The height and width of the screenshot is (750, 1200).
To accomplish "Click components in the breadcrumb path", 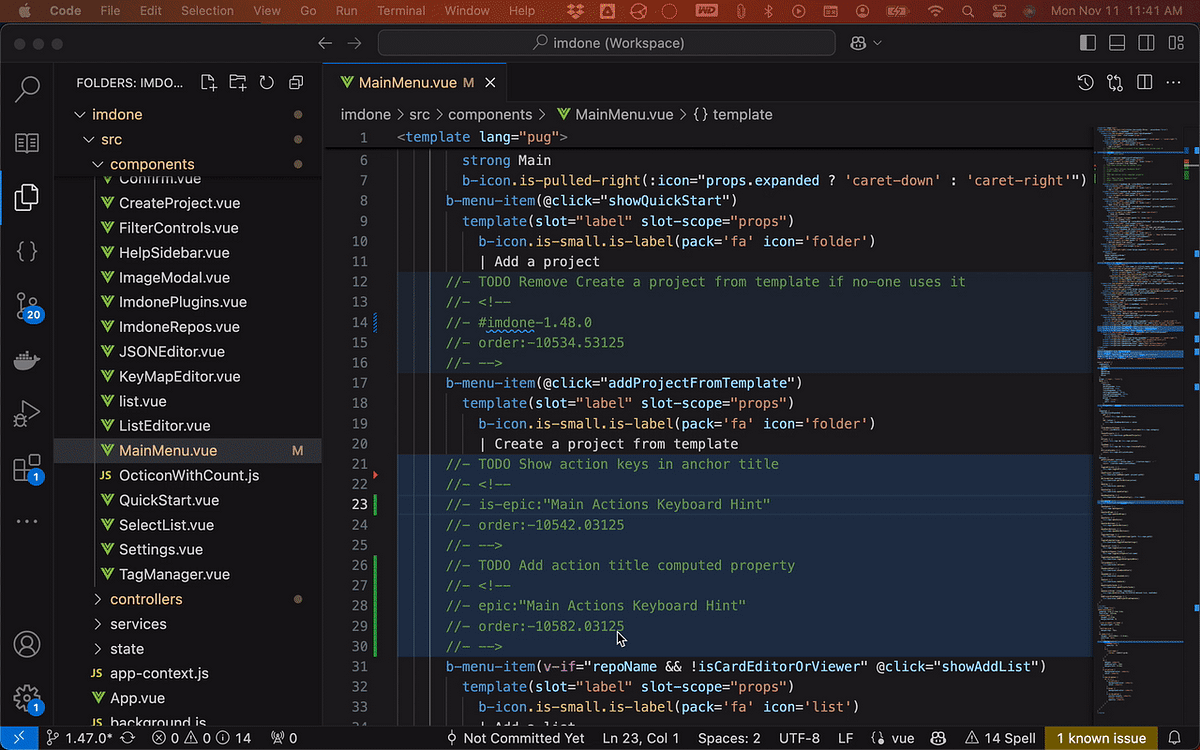I will (490, 115).
